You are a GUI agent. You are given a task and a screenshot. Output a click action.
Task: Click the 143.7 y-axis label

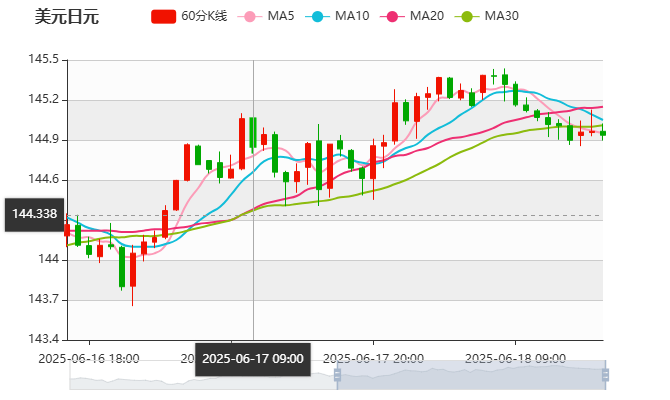point(43,299)
